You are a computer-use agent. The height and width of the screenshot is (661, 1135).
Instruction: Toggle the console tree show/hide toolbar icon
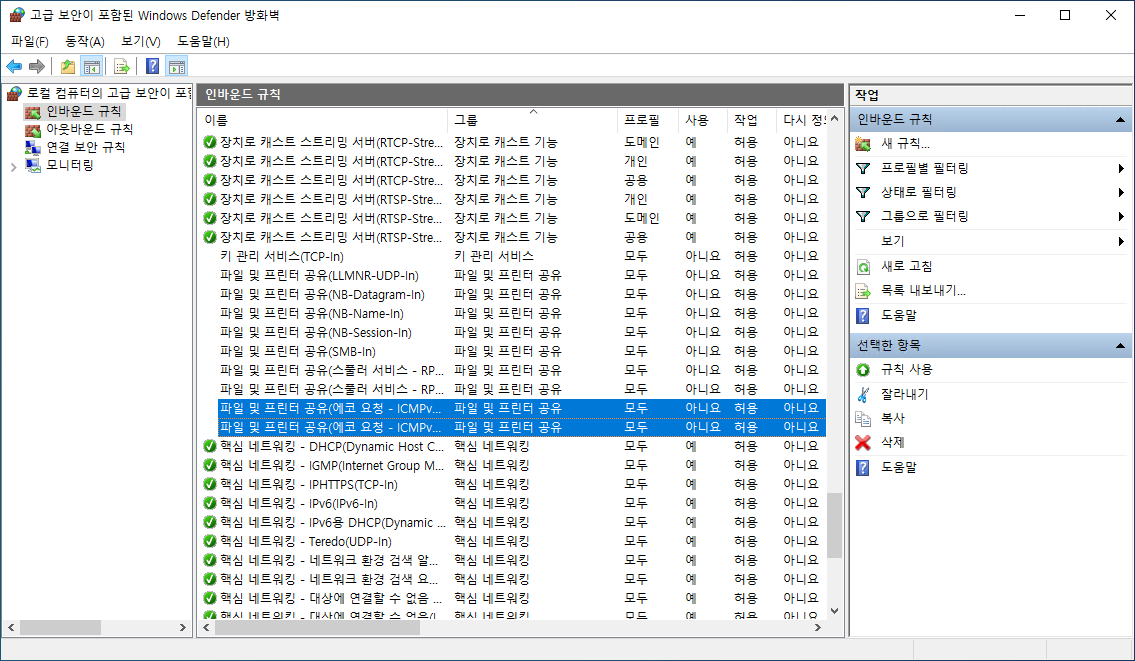pyautogui.click(x=91, y=67)
